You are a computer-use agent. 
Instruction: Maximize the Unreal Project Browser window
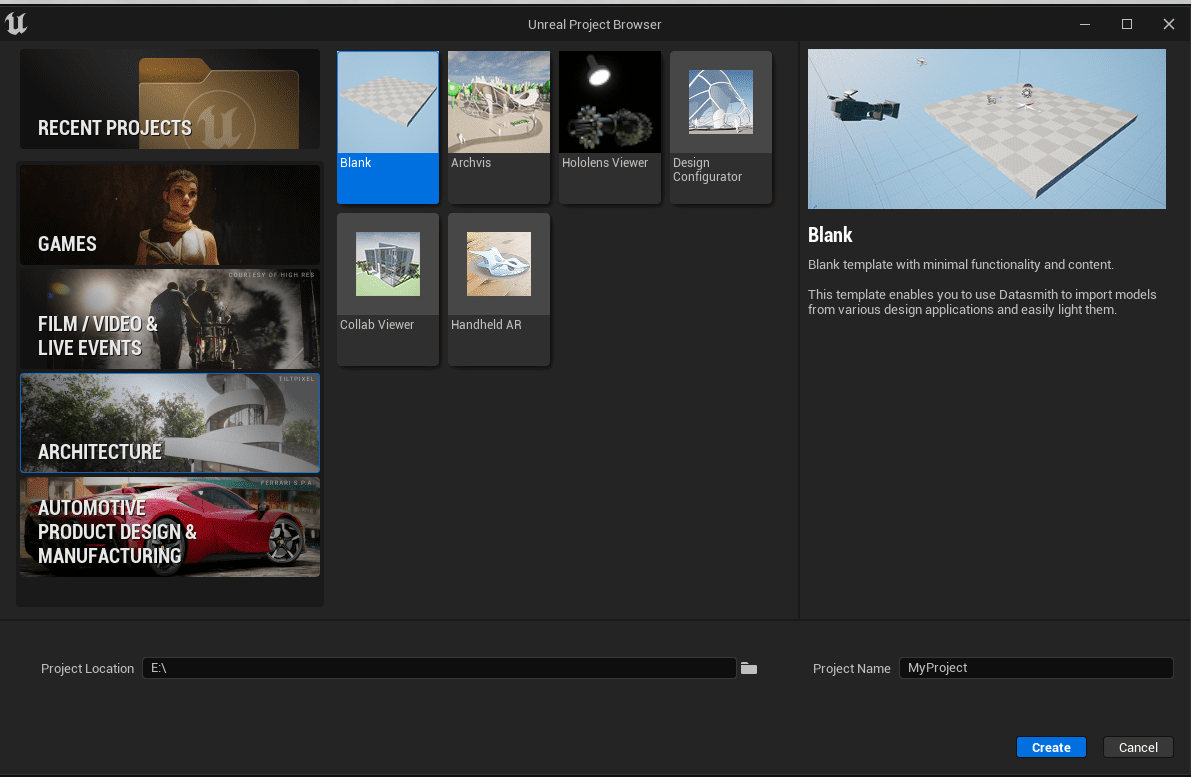click(x=1127, y=24)
